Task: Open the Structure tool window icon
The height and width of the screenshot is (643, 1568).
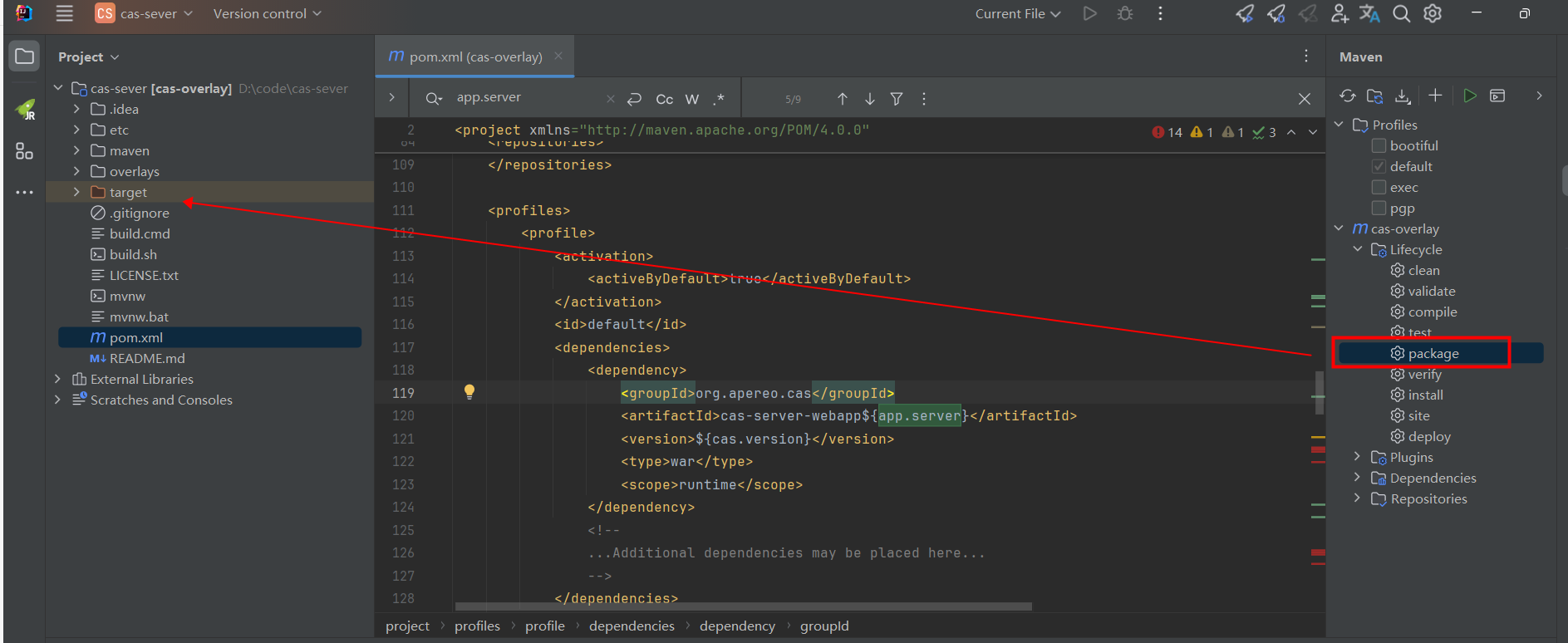Action: pos(24,151)
